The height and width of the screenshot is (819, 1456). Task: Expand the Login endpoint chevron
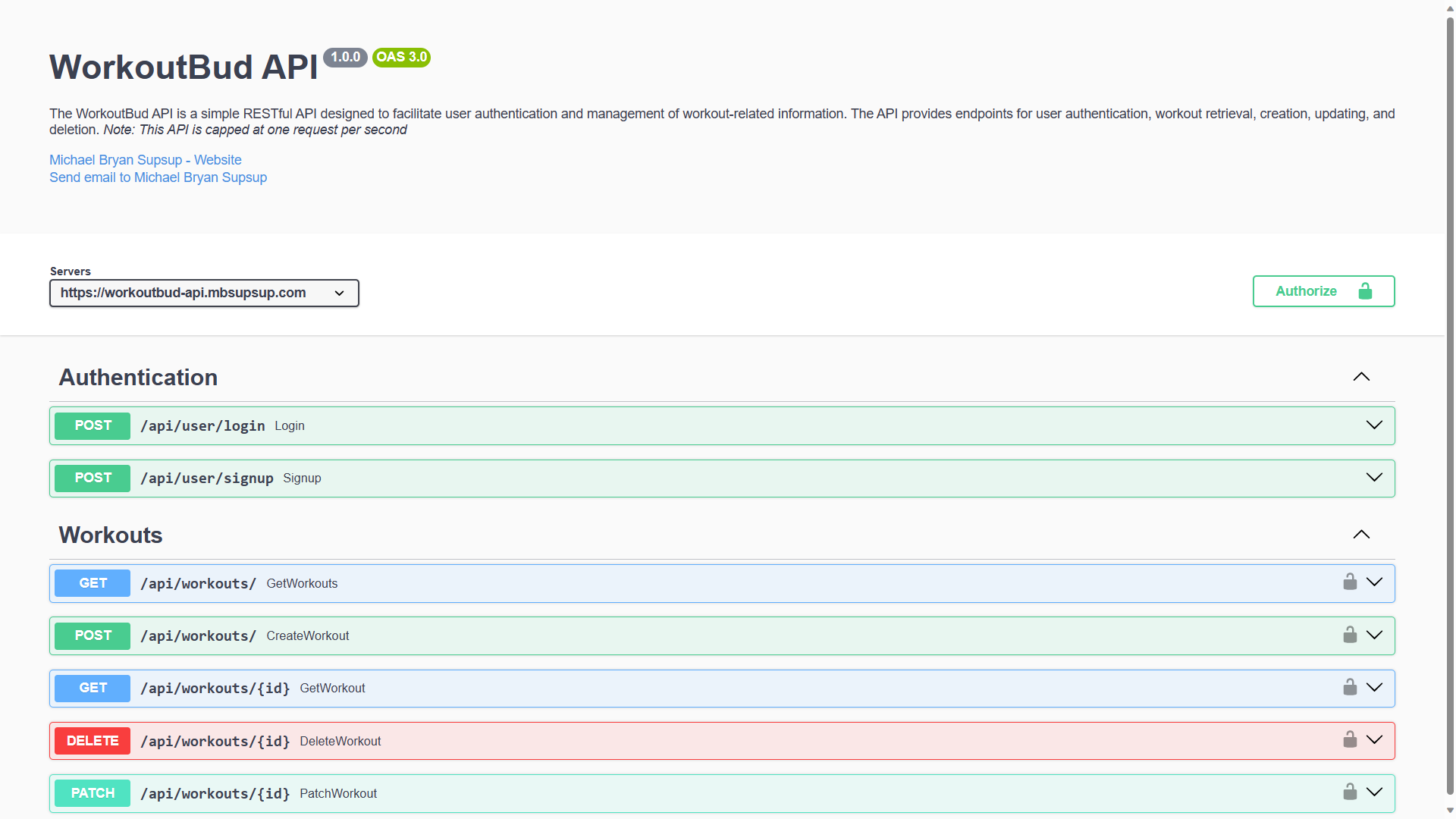click(1374, 425)
